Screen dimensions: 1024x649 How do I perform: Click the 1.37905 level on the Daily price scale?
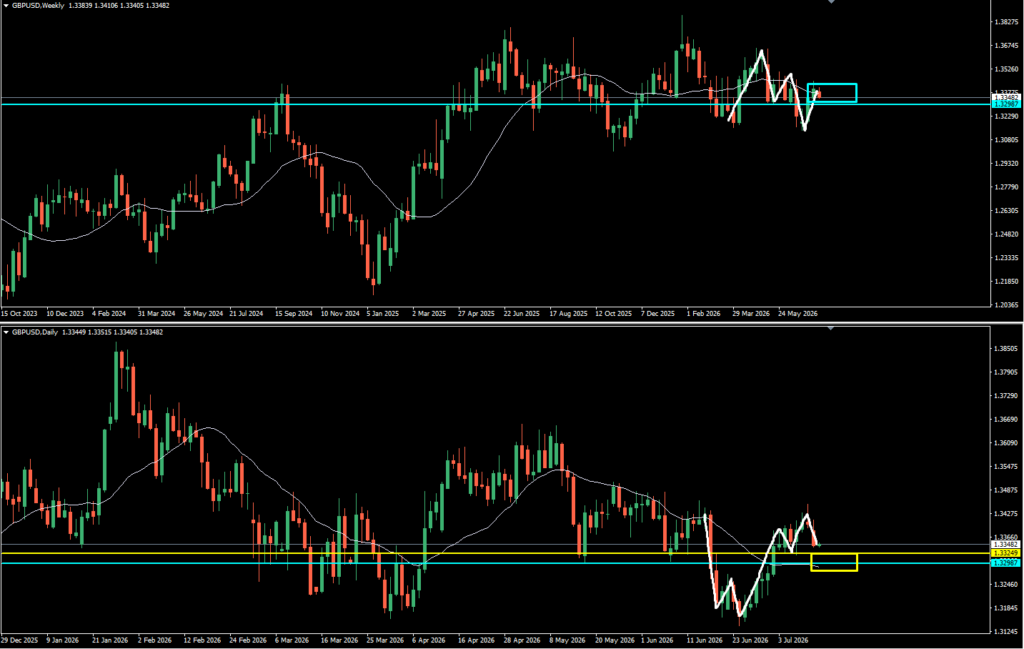1006,372
